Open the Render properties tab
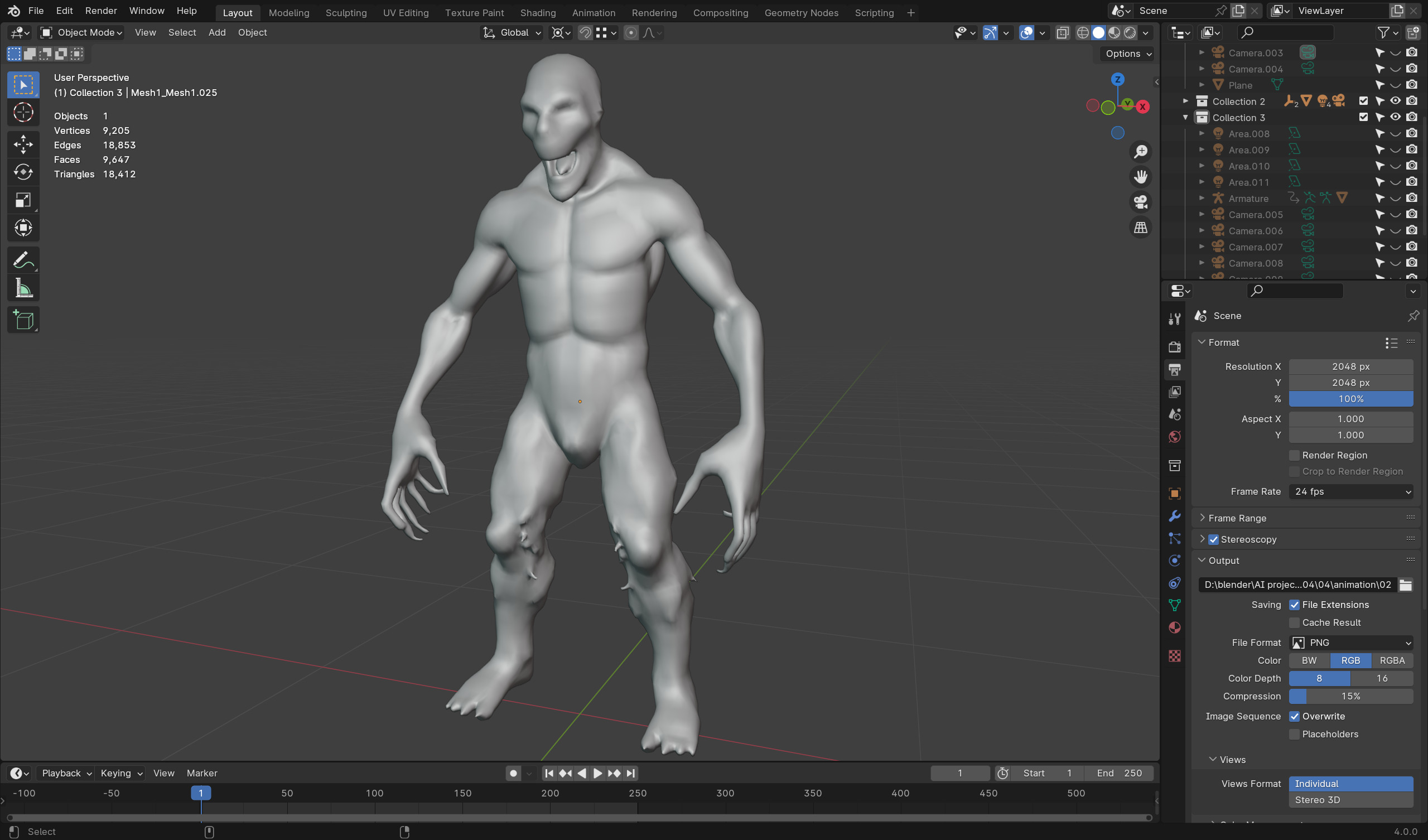1428x840 pixels. (x=1175, y=347)
